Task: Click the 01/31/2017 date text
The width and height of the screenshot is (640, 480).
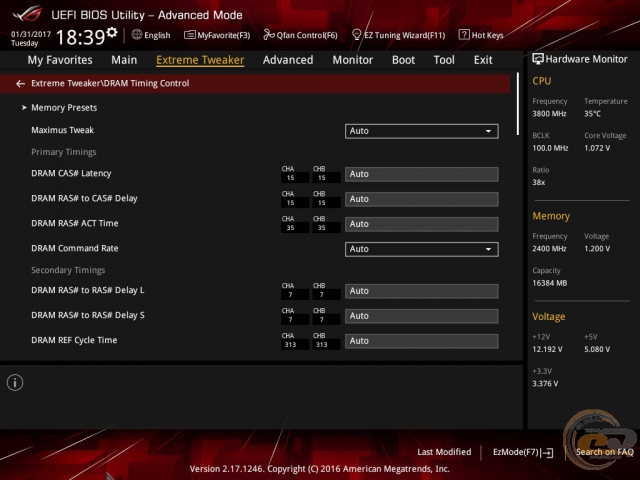Action: point(31,34)
